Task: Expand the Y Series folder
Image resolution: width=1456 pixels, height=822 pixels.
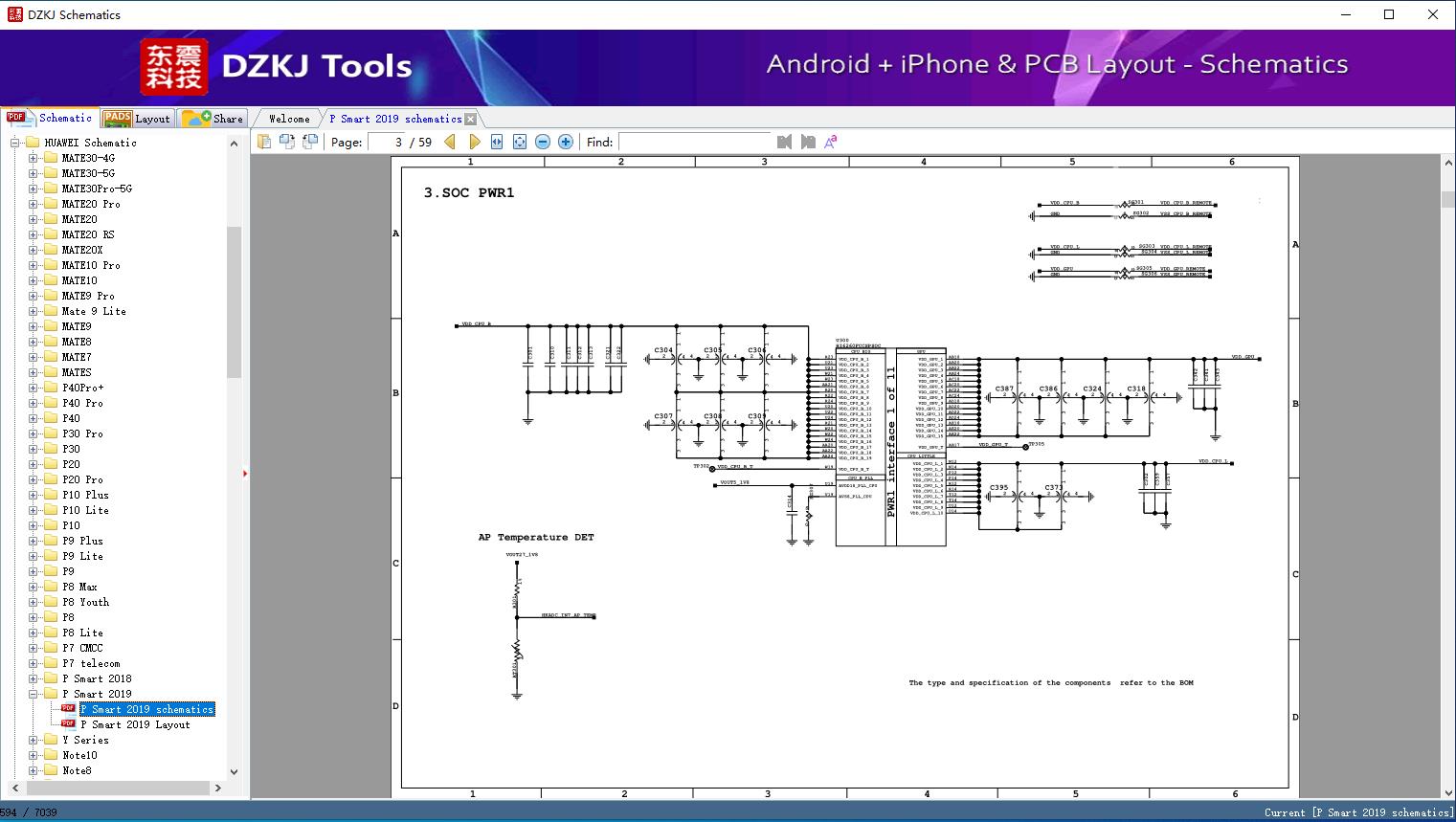Action: coord(34,740)
